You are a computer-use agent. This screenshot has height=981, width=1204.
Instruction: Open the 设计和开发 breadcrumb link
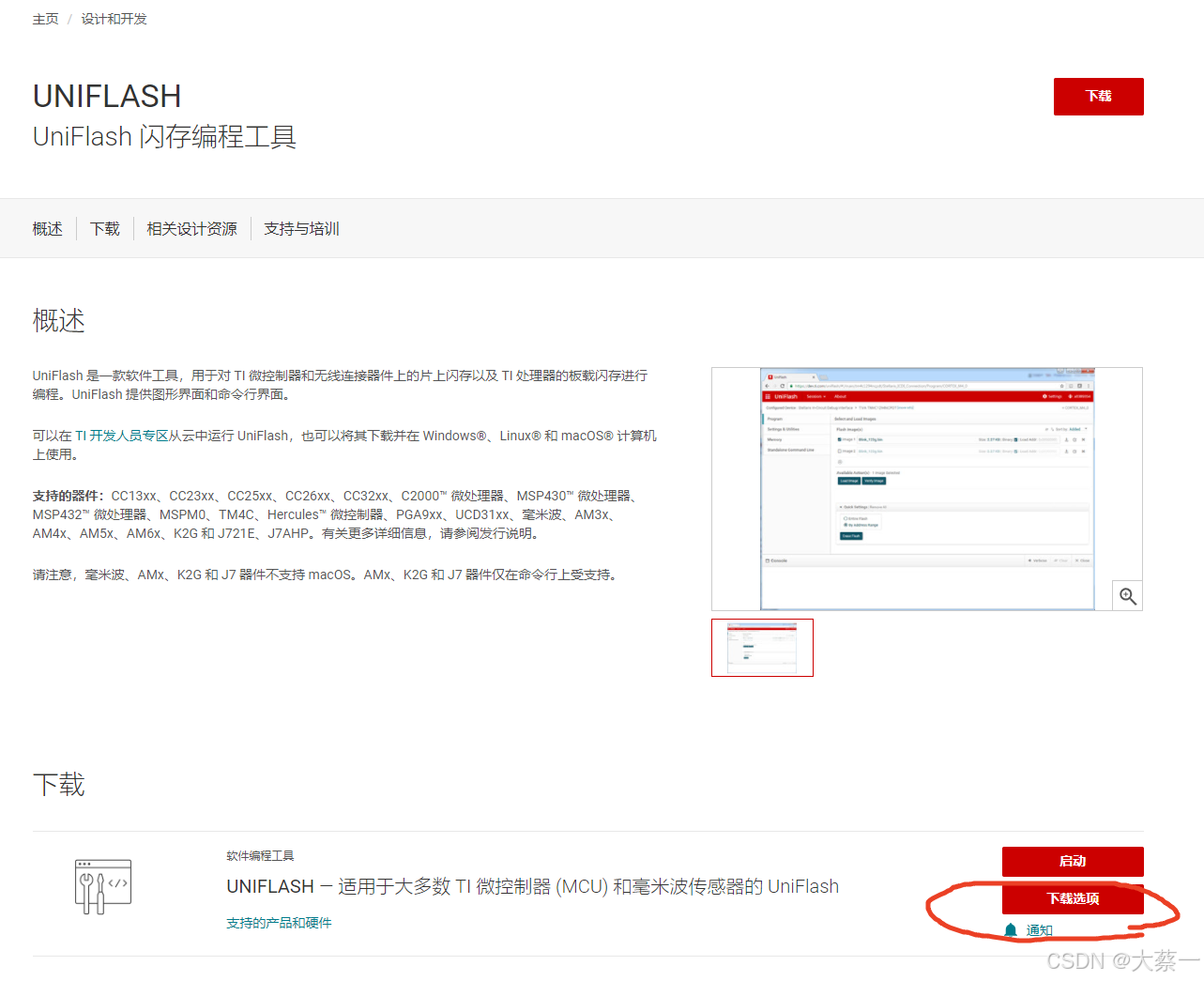pos(114,18)
